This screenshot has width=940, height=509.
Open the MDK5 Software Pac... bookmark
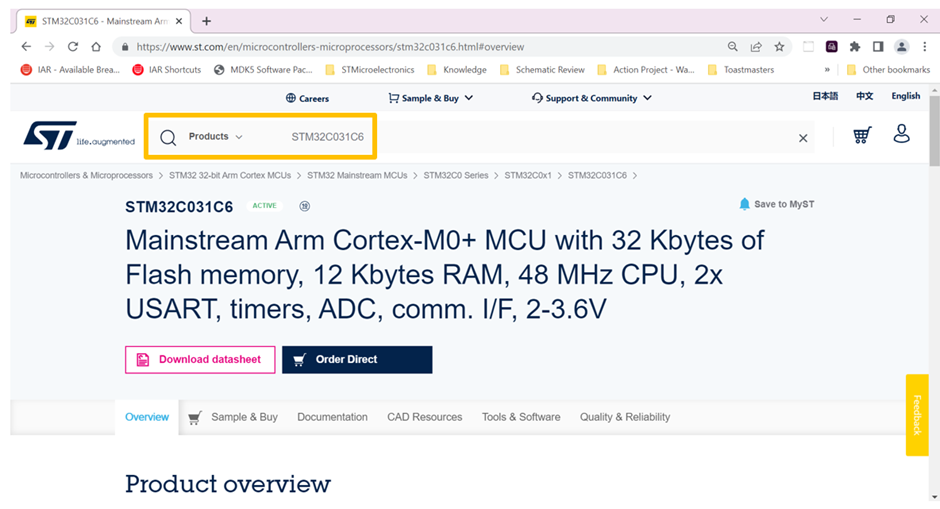click(x=263, y=70)
